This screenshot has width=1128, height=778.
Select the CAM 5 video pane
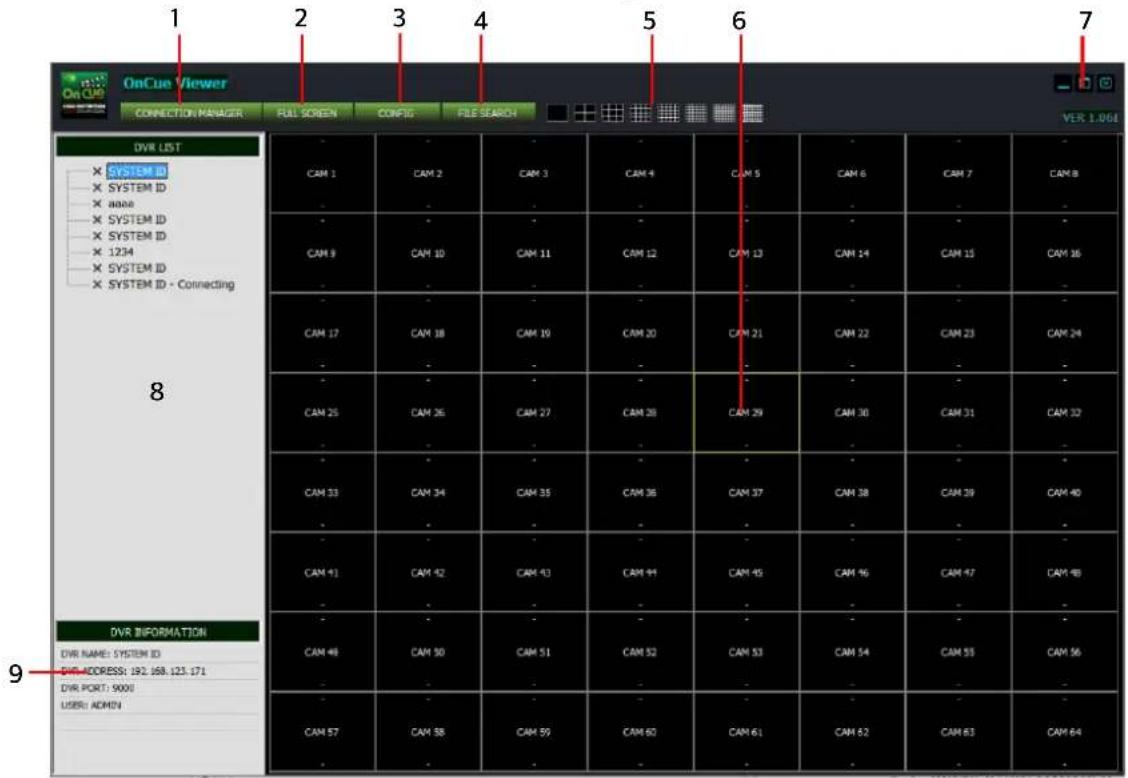(x=746, y=173)
